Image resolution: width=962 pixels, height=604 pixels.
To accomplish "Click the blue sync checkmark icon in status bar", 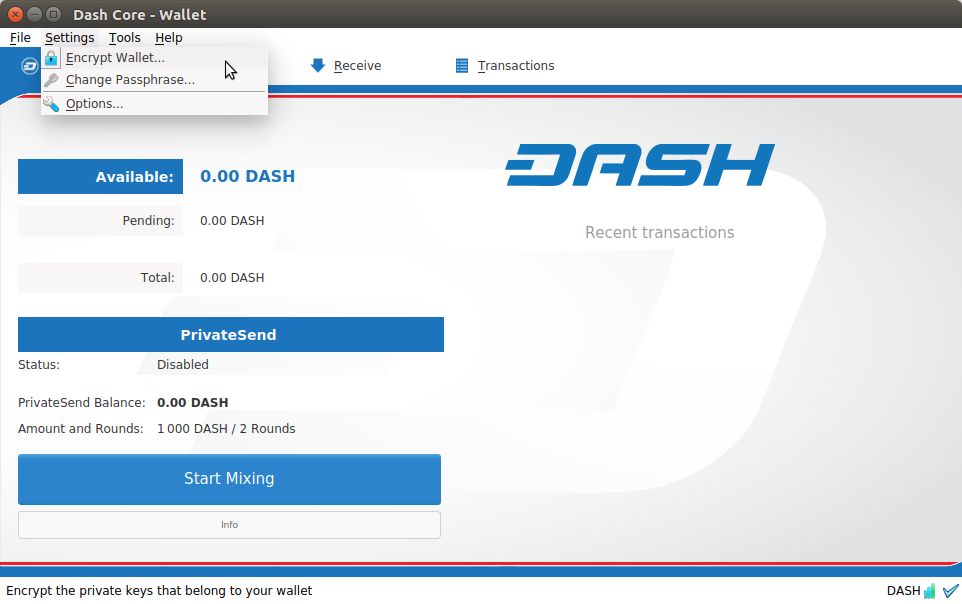I will coord(951,591).
